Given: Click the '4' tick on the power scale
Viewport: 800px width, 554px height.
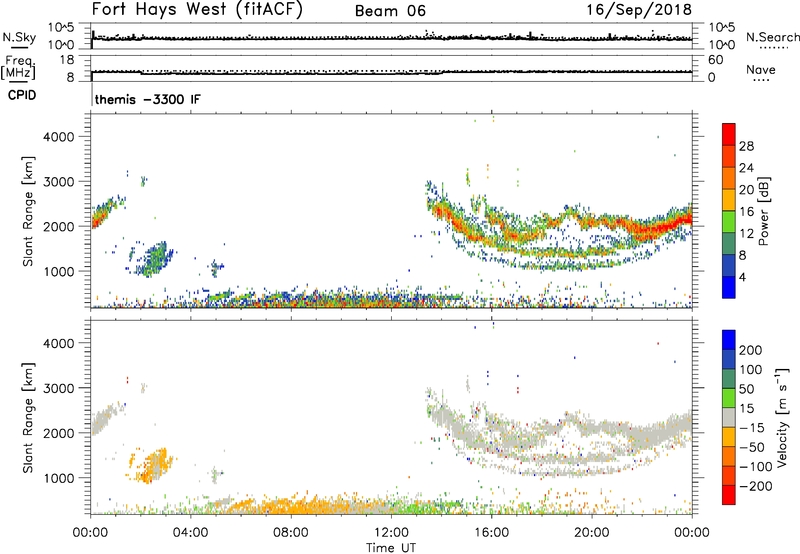Looking at the screenshot, I should [x=742, y=277].
